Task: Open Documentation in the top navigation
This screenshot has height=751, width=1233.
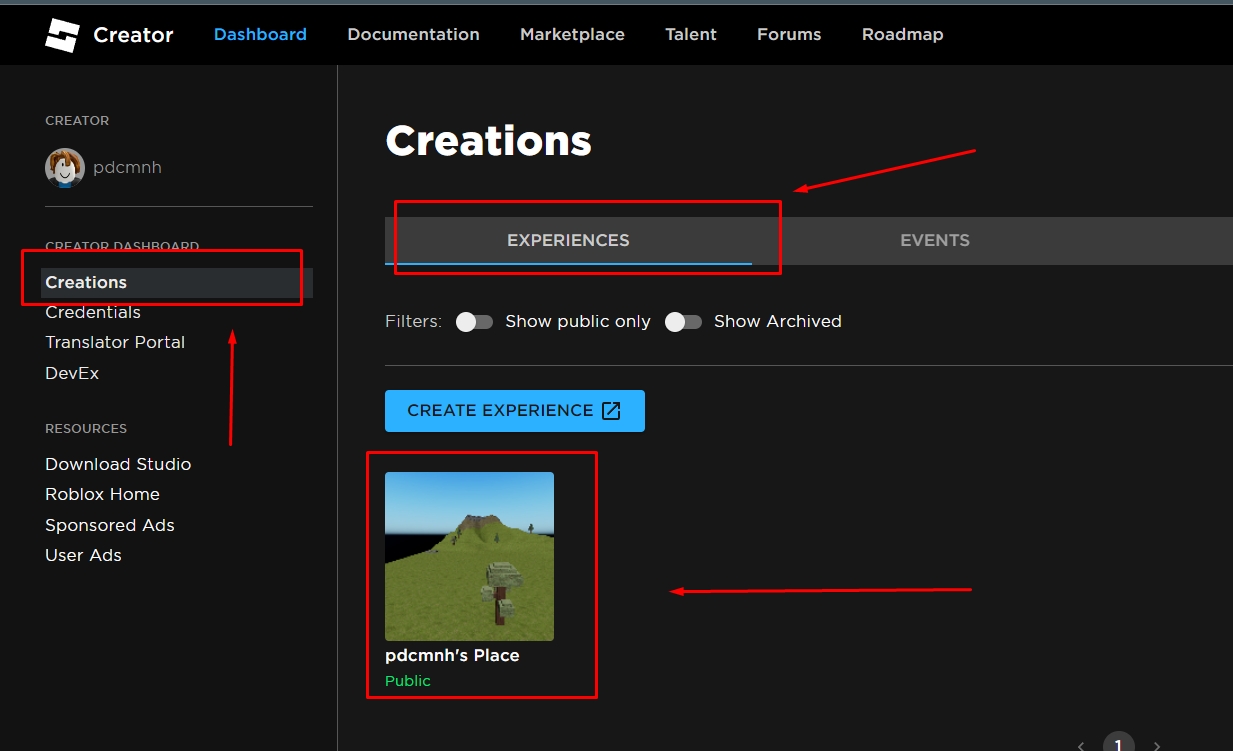Action: (x=413, y=34)
